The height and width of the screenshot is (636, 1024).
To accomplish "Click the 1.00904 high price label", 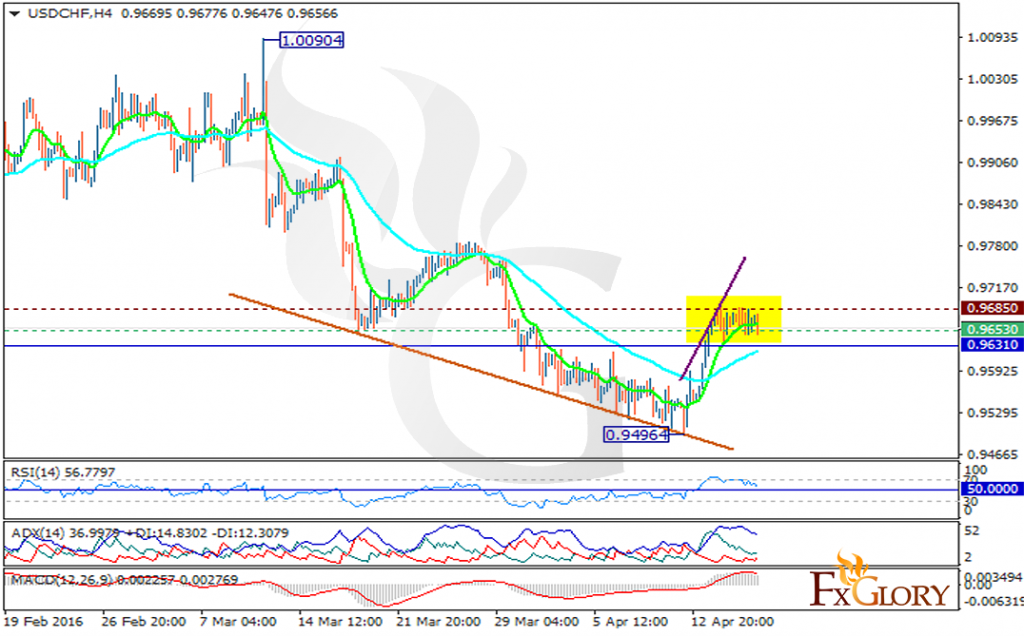I will 312,40.
